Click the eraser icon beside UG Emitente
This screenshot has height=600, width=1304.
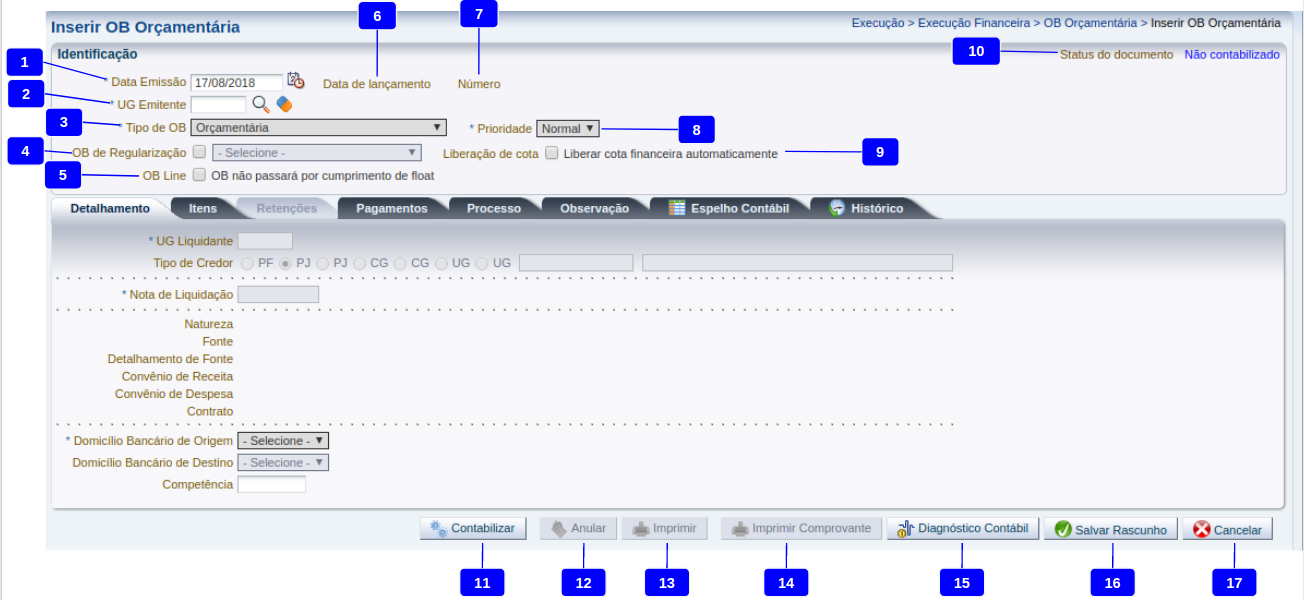click(284, 104)
